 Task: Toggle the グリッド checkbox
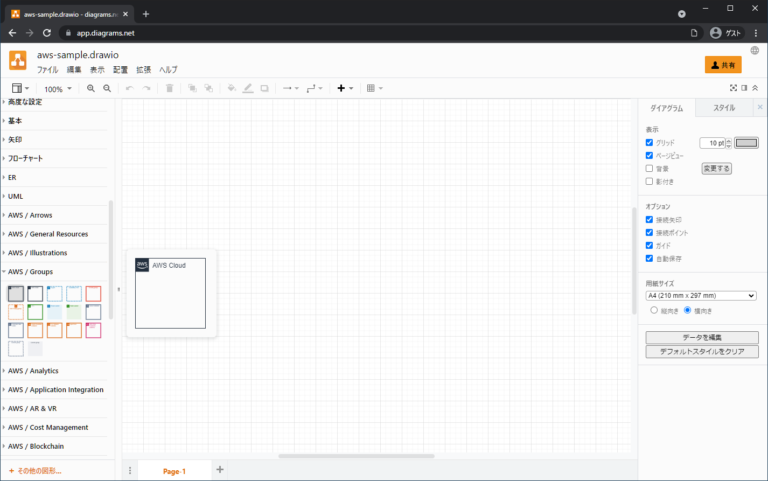[x=650, y=143]
